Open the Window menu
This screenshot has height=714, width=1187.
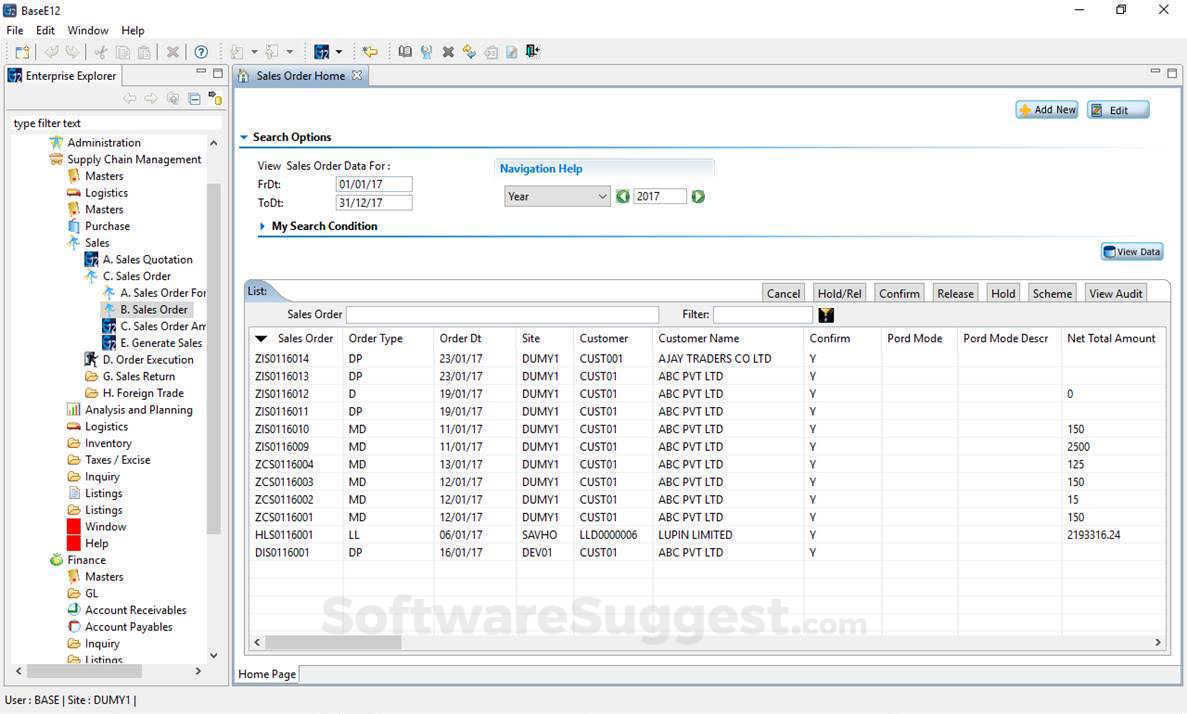click(88, 31)
